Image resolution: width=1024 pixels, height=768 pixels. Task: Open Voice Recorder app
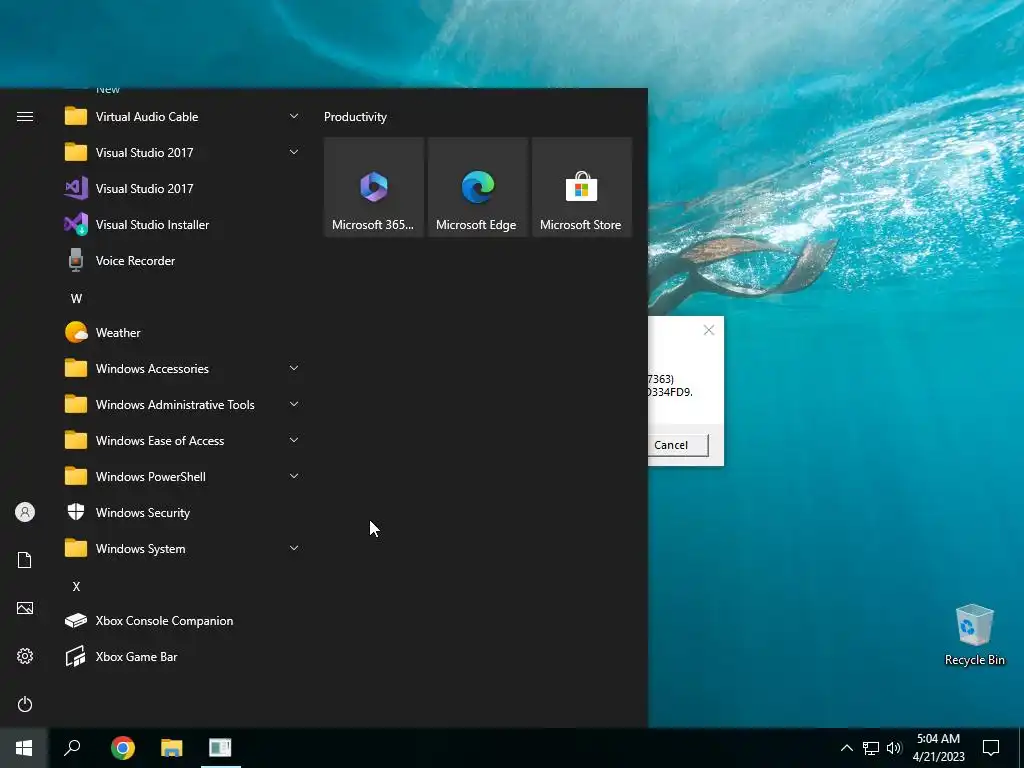(183, 261)
